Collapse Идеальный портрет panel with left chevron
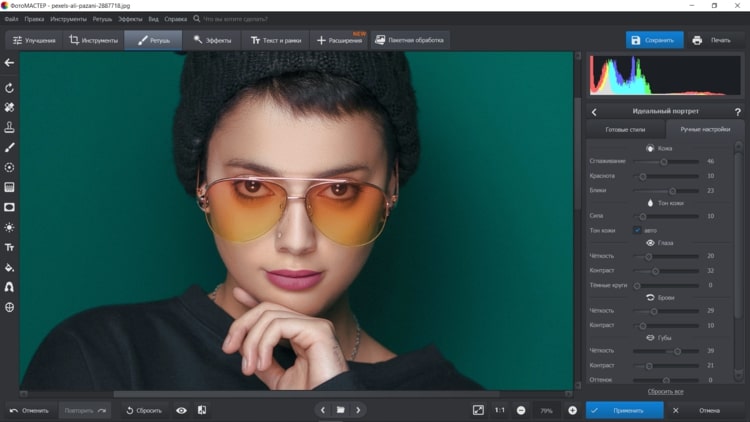 click(x=595, y=112)
